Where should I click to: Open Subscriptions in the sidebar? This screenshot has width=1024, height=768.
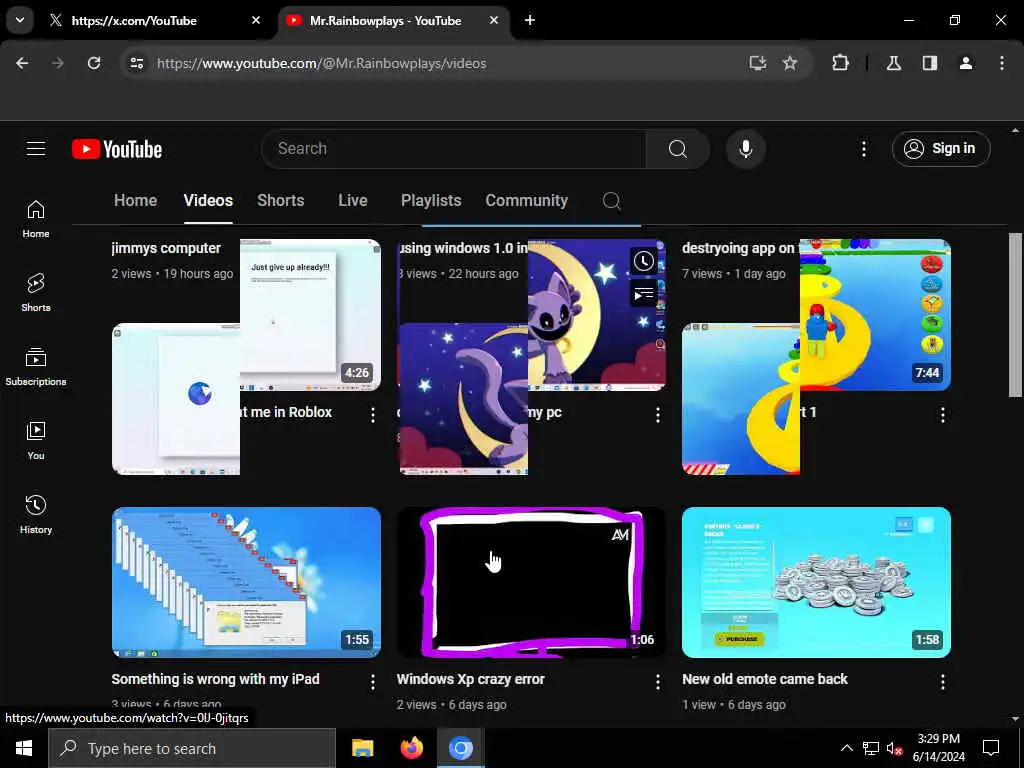(x=36, y=367)
